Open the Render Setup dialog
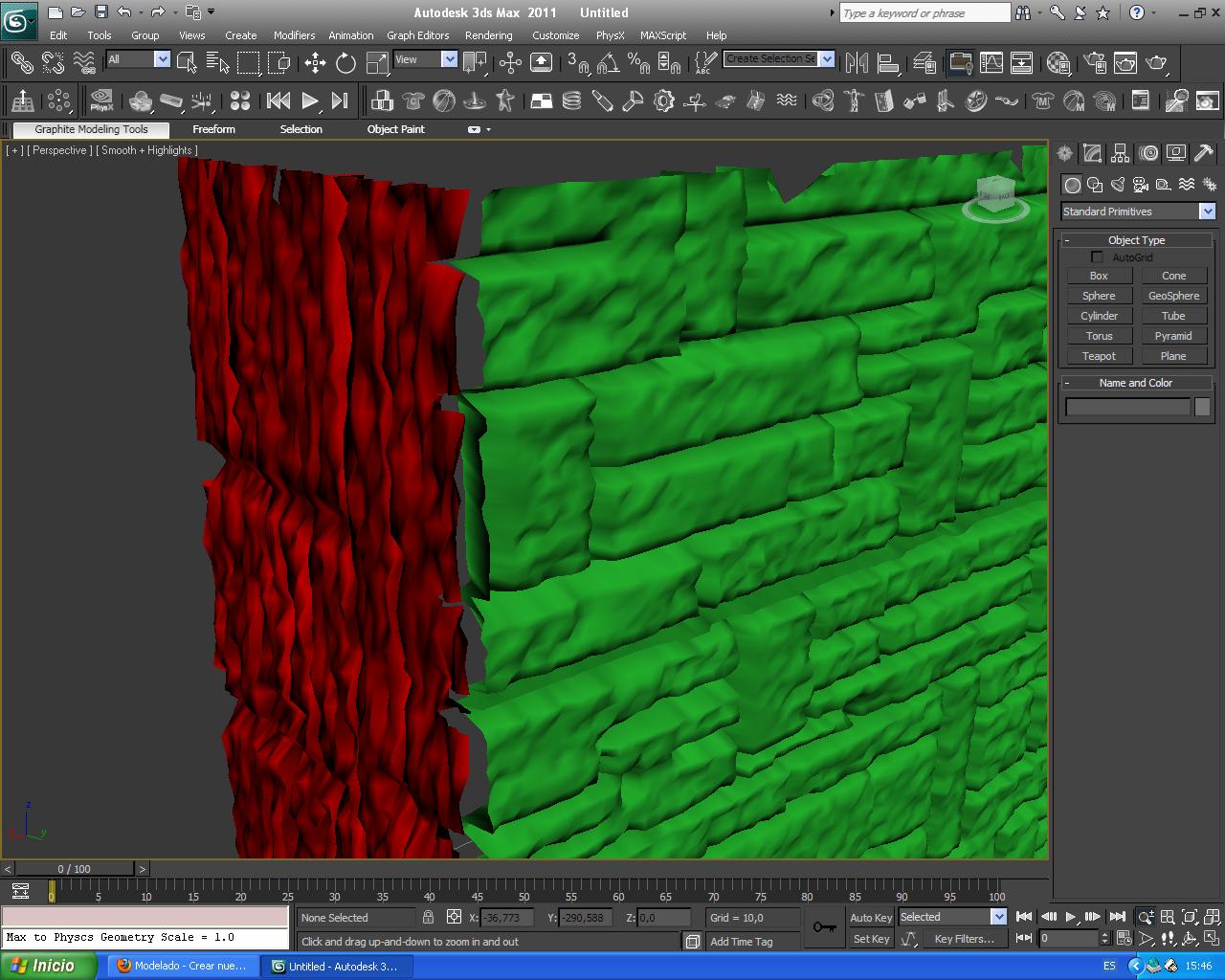The height and width of the screenshot is (980, 1225). pos(1095,63)
